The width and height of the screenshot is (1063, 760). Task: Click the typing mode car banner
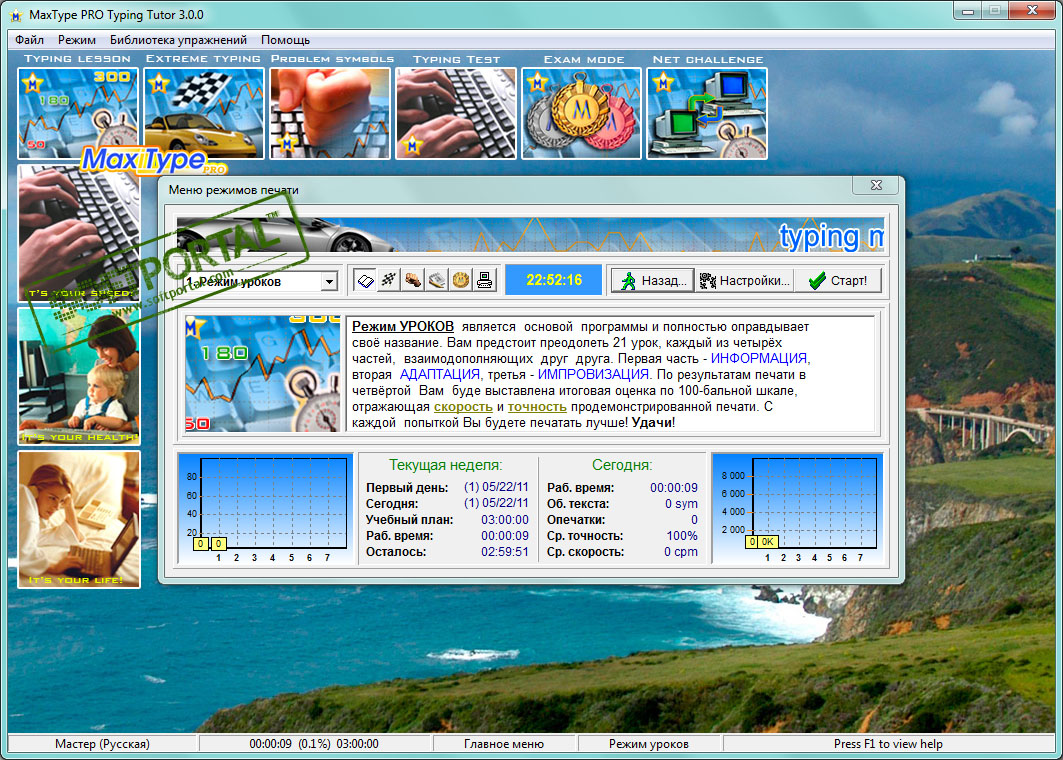click(x=530, y=235)
